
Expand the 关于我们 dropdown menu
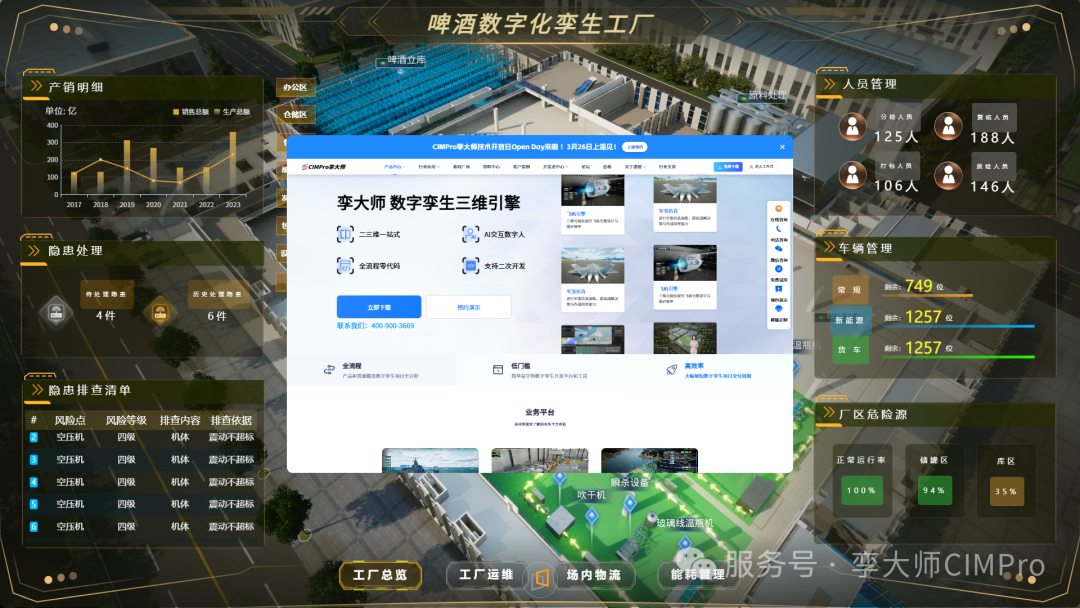[x=635, y=167]
